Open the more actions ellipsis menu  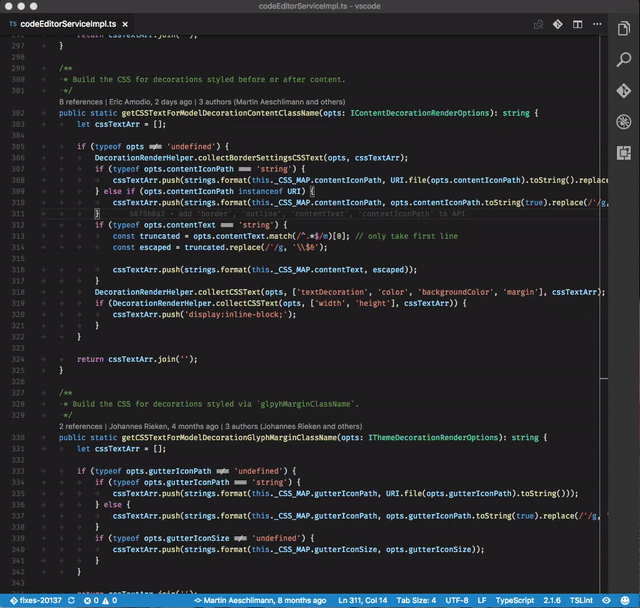(598, 24)
